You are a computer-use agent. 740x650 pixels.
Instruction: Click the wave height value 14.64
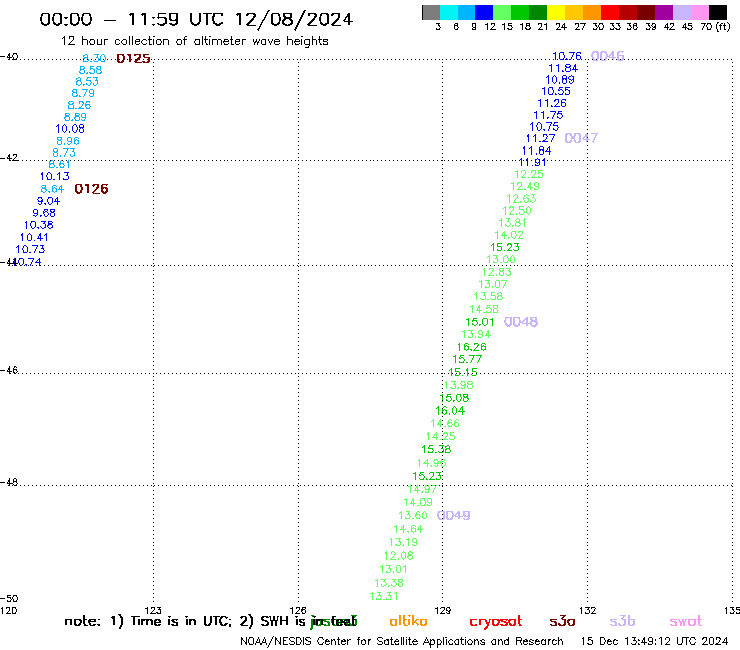click(x=408, y=529)
